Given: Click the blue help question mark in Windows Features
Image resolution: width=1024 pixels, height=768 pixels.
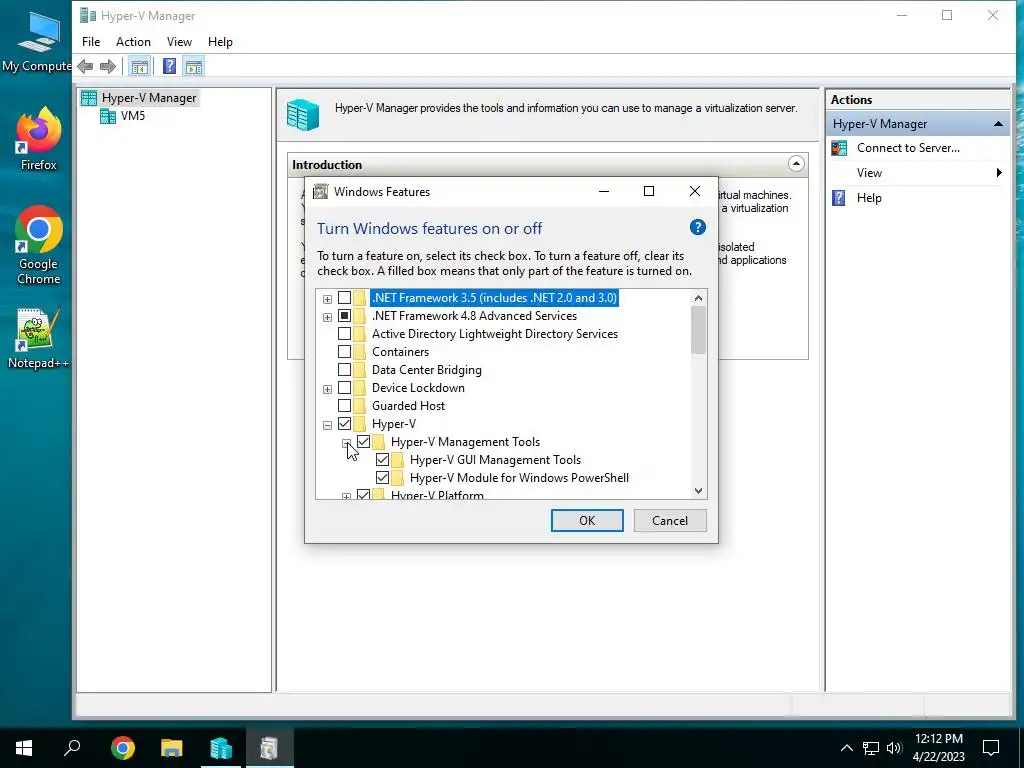Looking at the screenshot, I should 697,227.
